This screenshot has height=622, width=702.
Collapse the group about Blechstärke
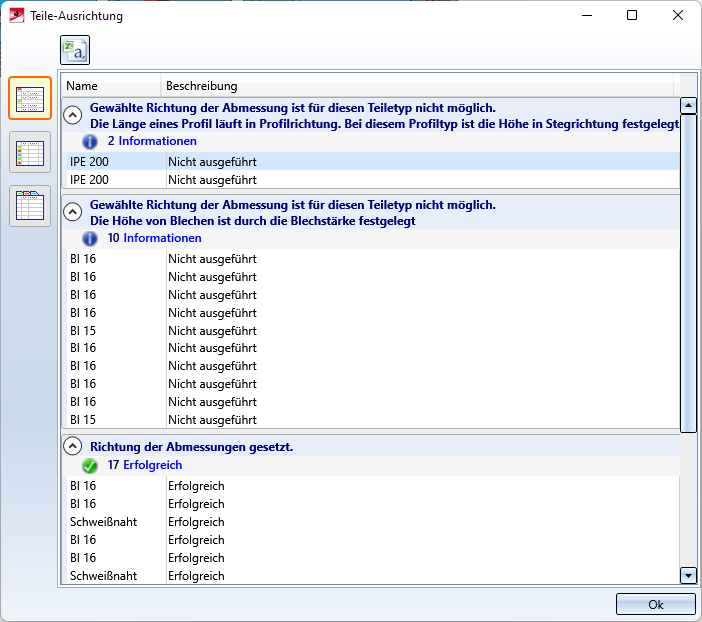72,212
